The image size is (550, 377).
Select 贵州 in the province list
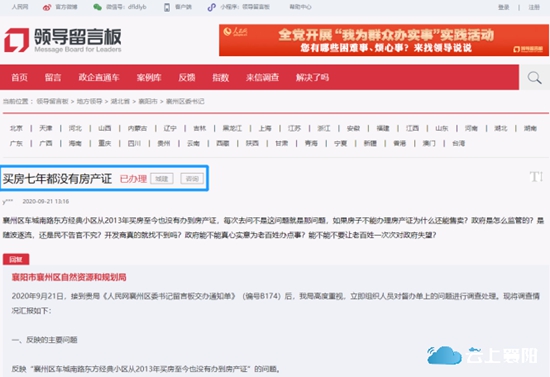164,143
